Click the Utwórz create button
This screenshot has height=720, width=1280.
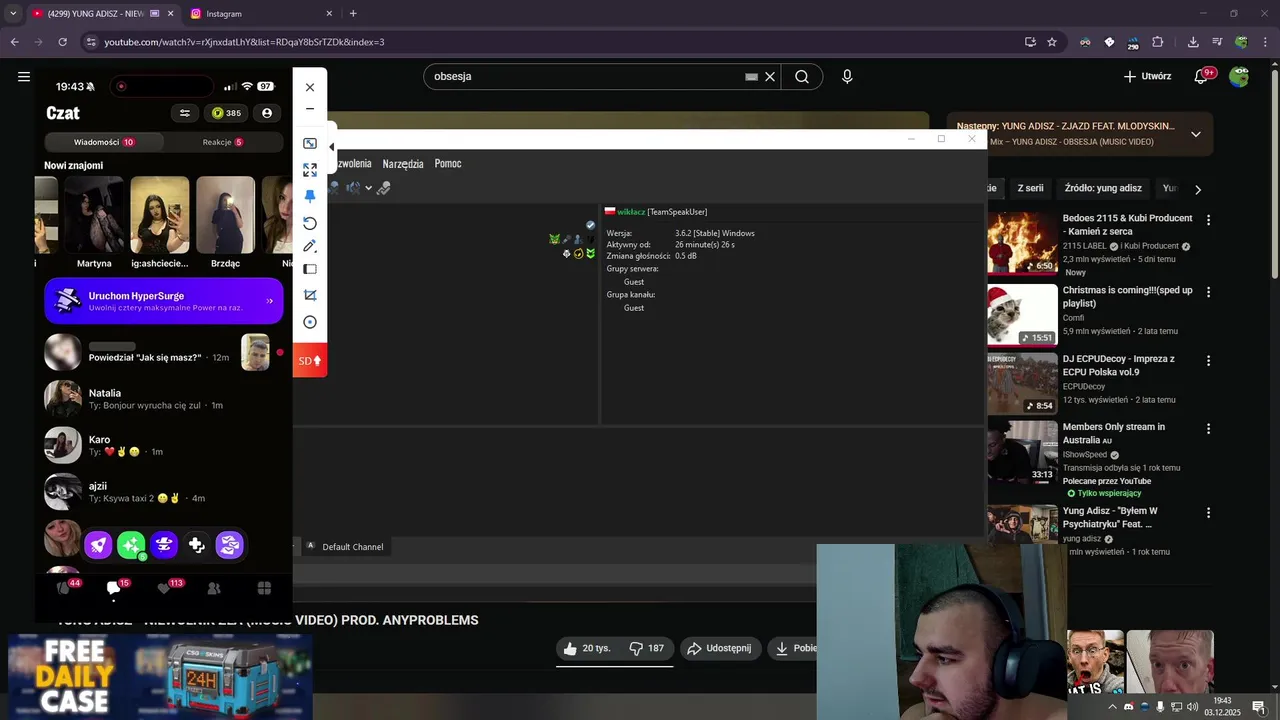click(1147, 76)
